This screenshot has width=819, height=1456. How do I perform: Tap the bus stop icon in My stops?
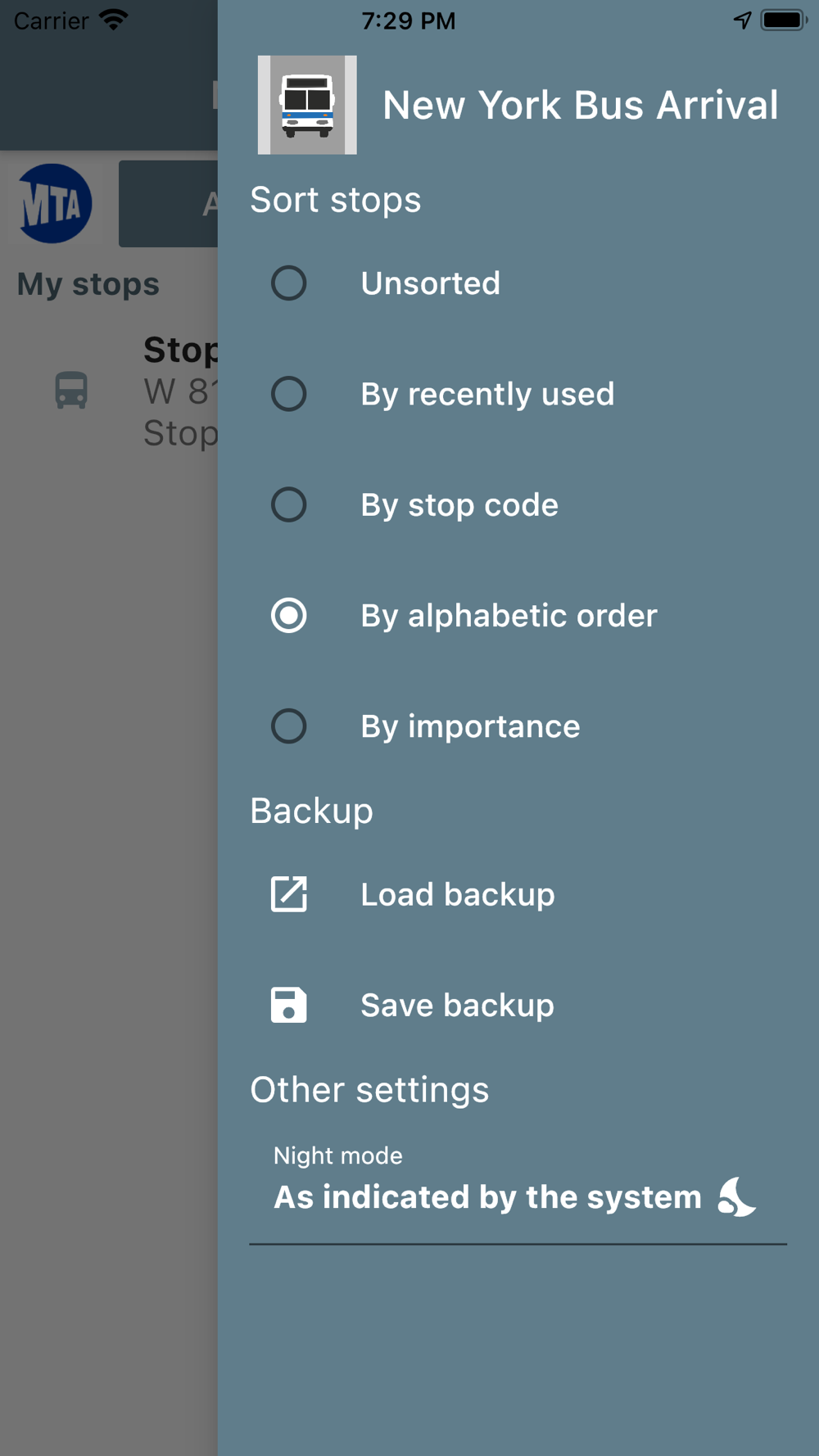tap(71, 390)
